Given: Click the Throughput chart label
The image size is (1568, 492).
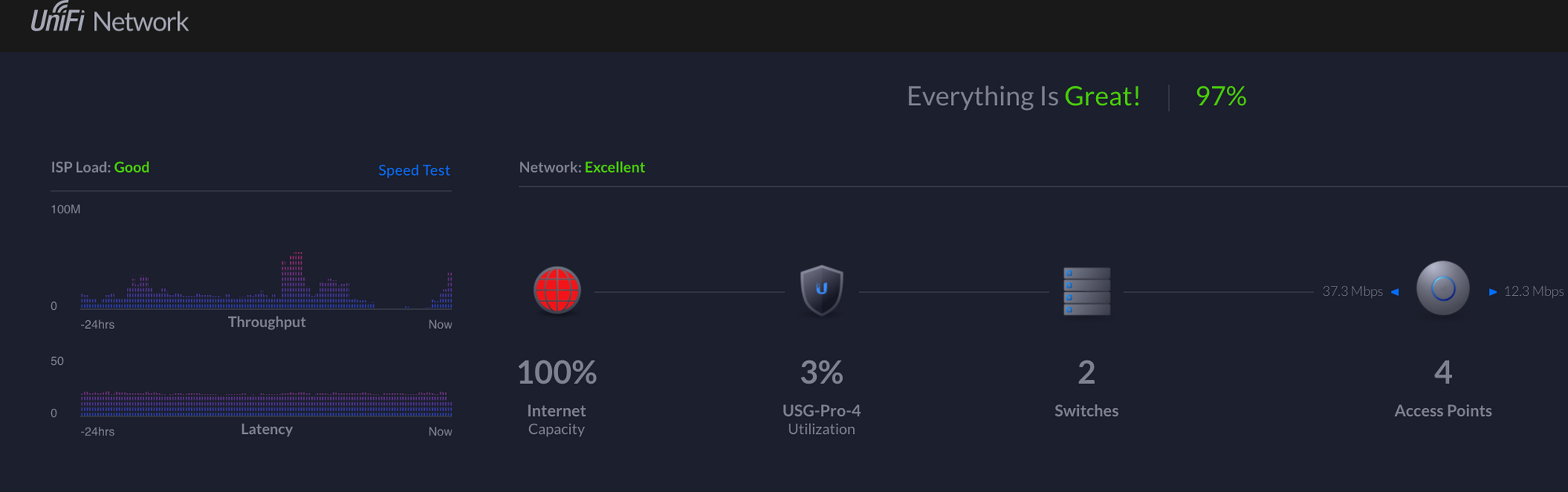Looking at the screenshot, I should [x=267, y=323].
